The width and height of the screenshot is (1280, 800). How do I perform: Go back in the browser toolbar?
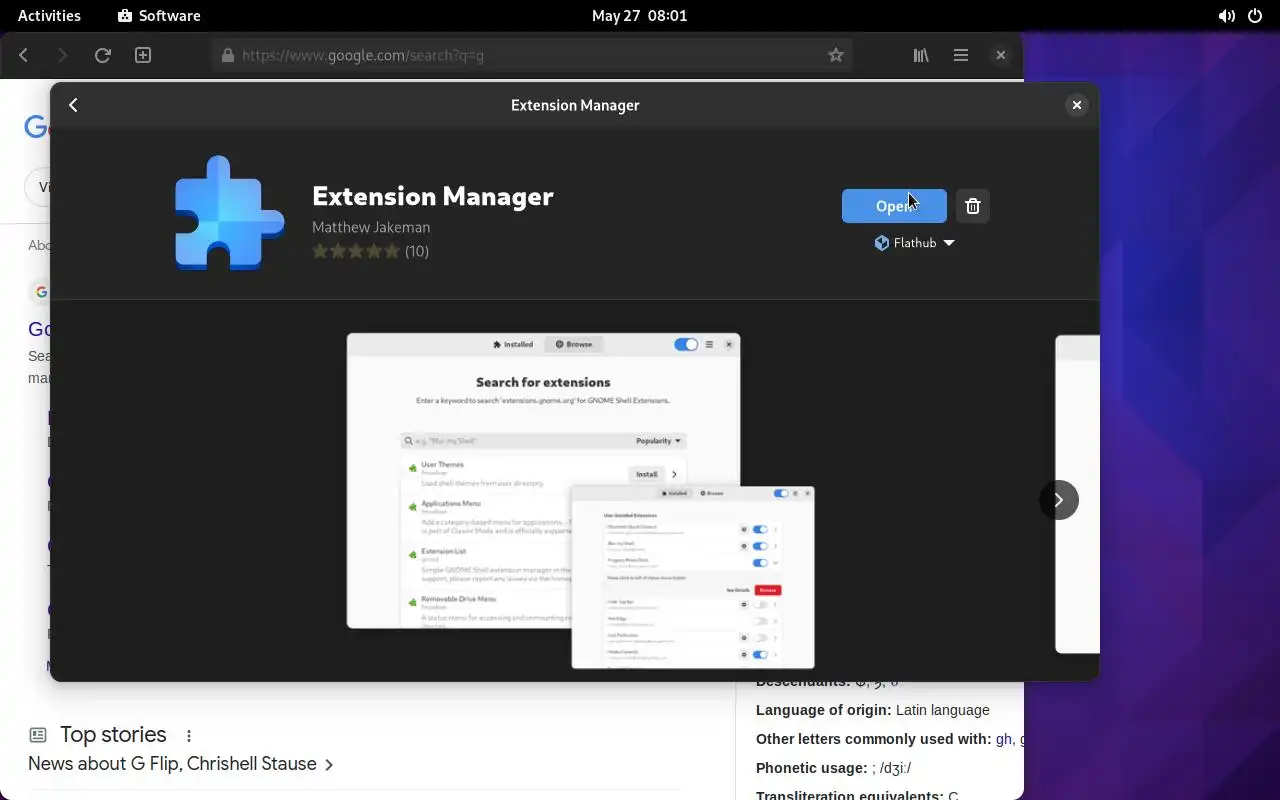(24, 55)
